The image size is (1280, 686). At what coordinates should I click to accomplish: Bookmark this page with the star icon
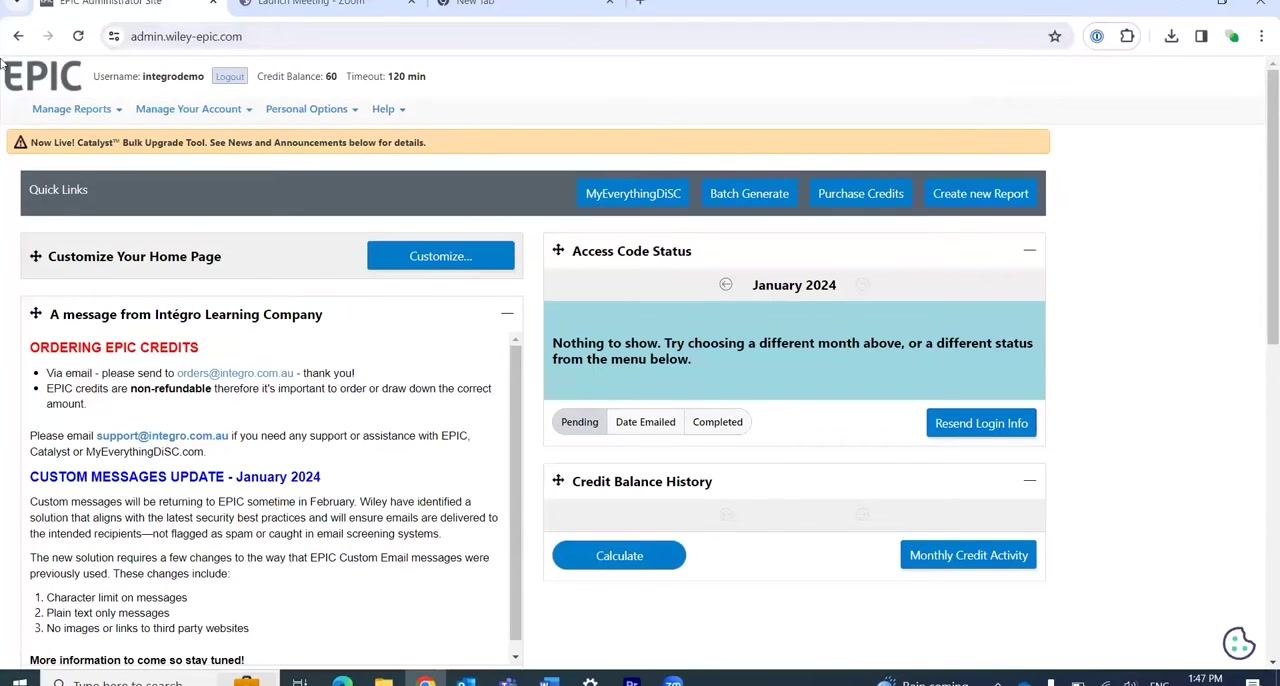[x=1055, y=36]
